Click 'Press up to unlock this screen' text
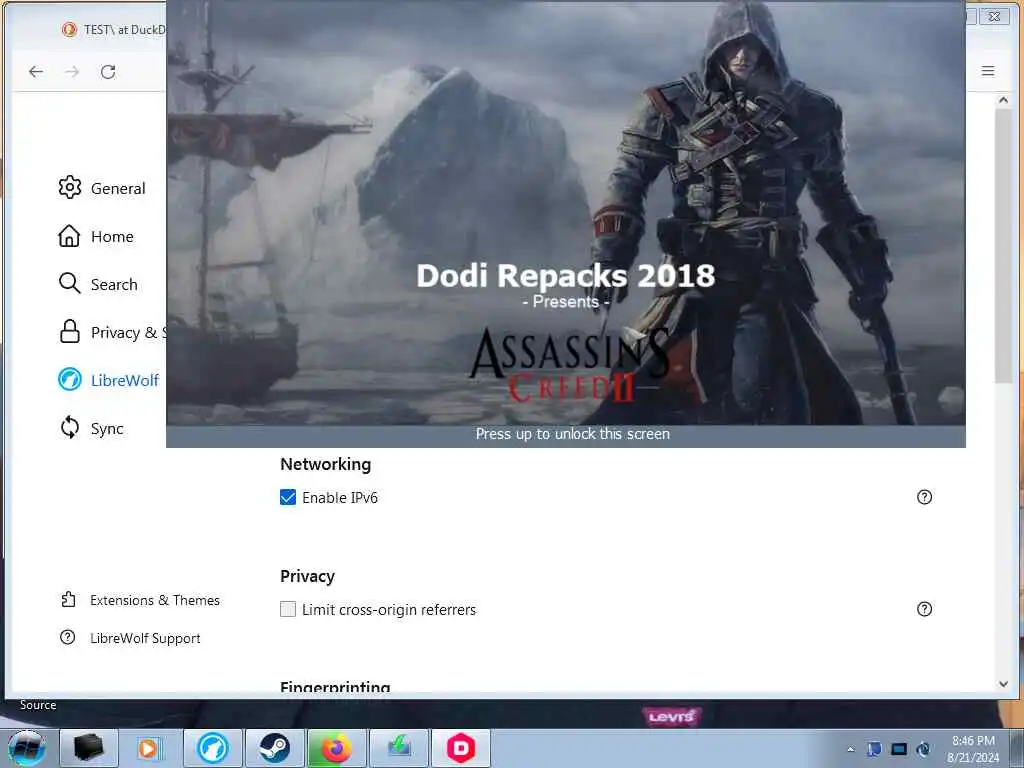Image resolution: width=1024 pixels, height=768 pixels. click(x=573, y=434)
